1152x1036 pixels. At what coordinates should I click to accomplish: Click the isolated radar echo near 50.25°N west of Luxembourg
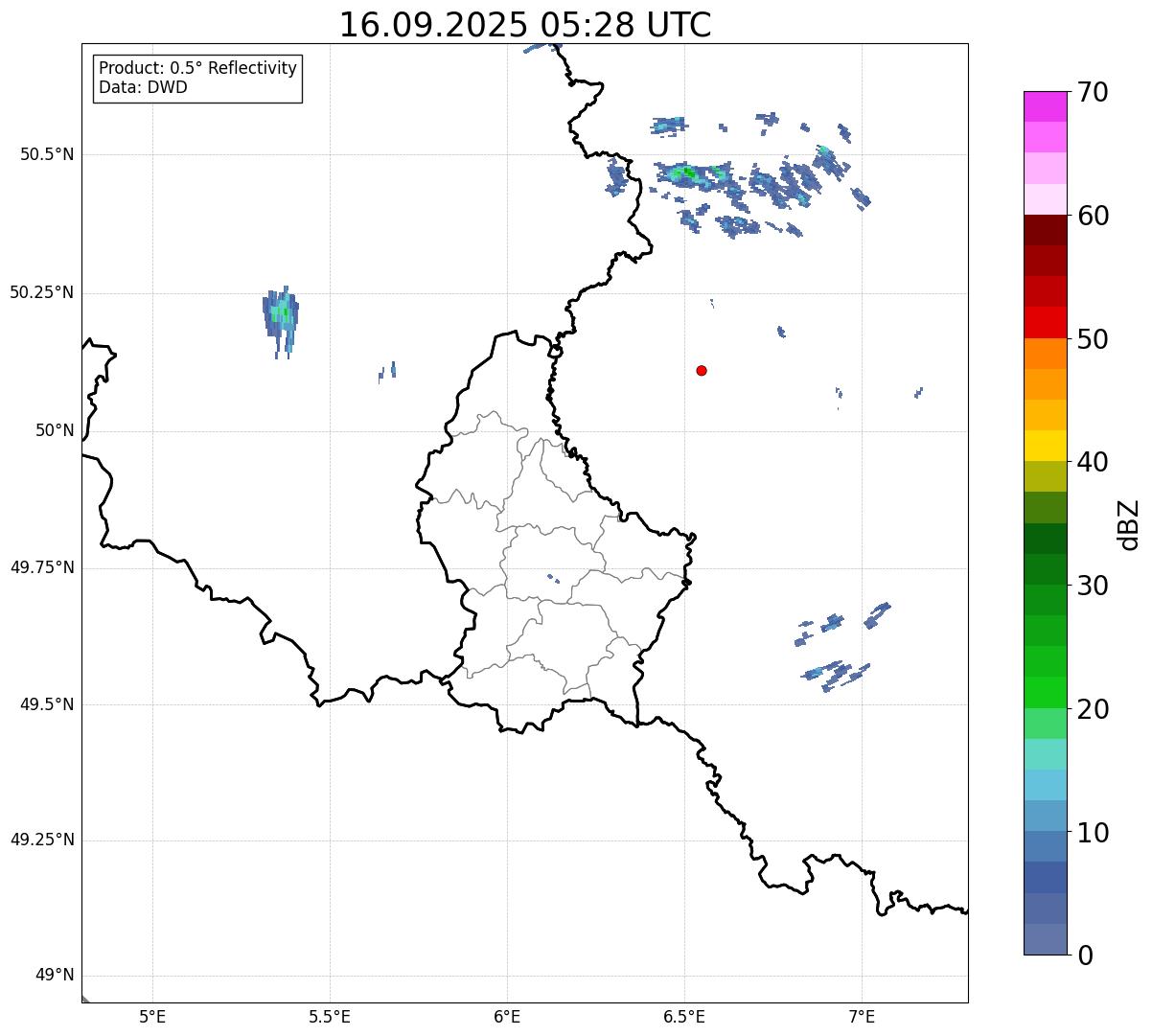pos(281,313)
